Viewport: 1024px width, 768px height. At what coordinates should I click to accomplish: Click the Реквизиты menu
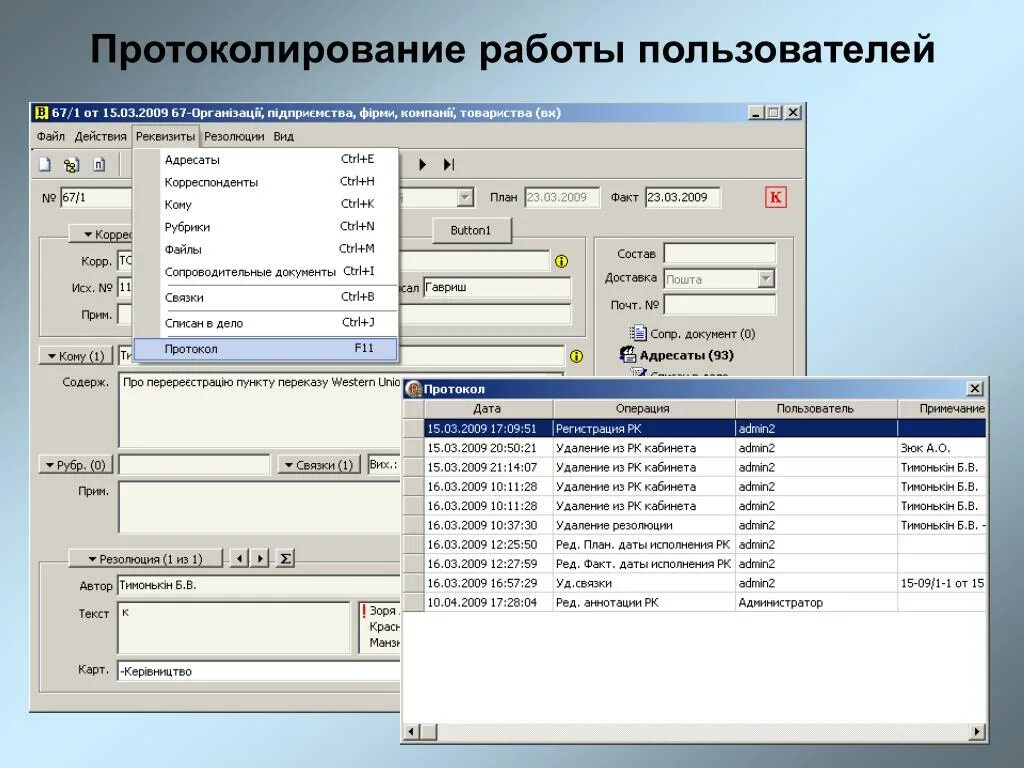(165, 136)
